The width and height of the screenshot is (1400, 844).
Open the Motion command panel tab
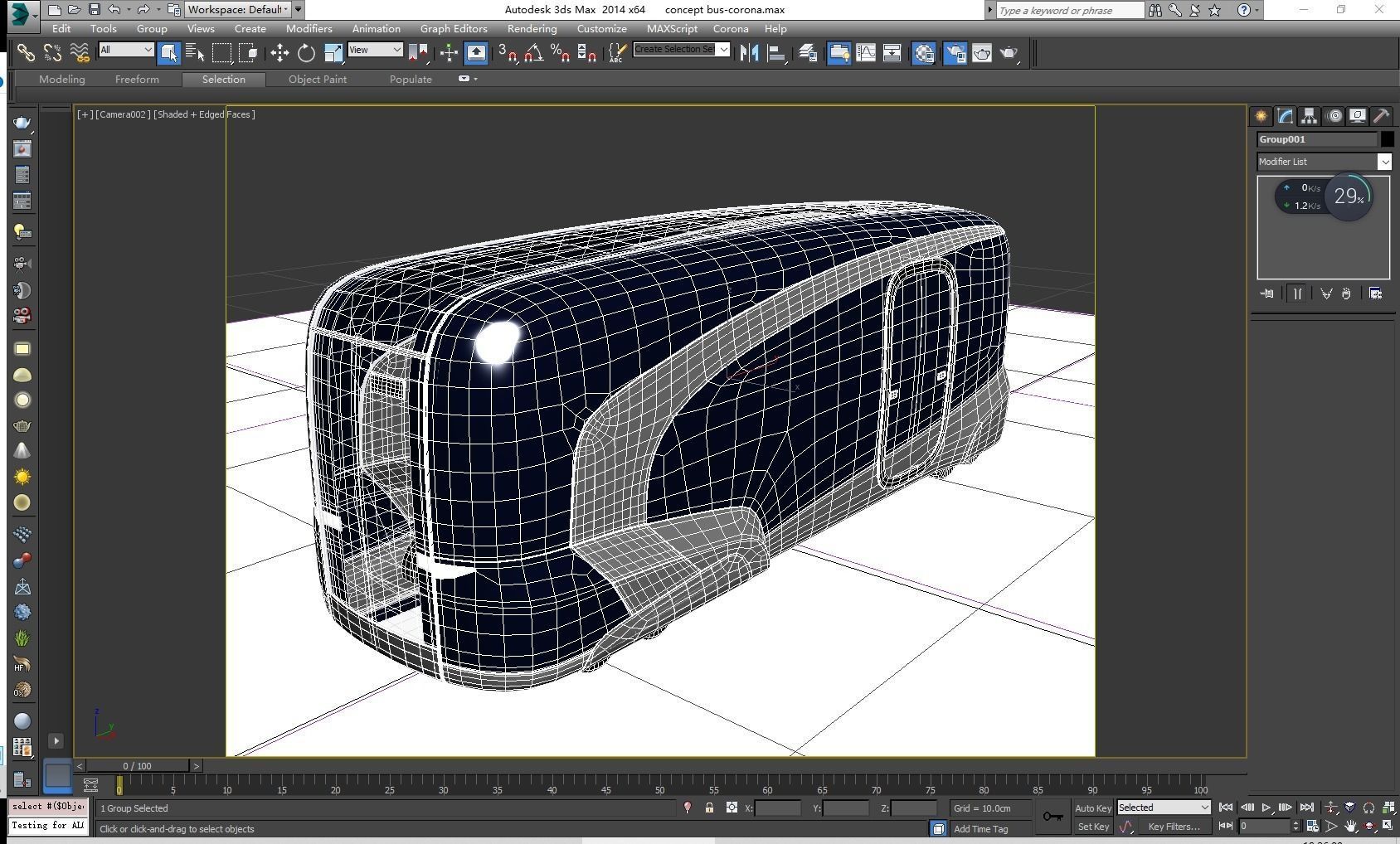click(x=1334, y=116)
